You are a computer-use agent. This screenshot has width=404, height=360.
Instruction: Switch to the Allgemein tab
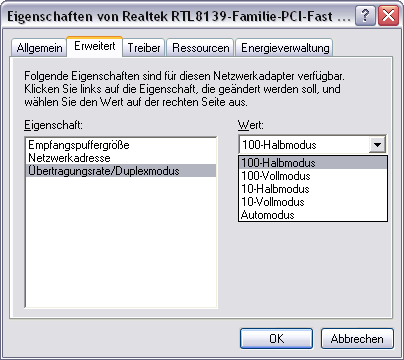(39, 48)
